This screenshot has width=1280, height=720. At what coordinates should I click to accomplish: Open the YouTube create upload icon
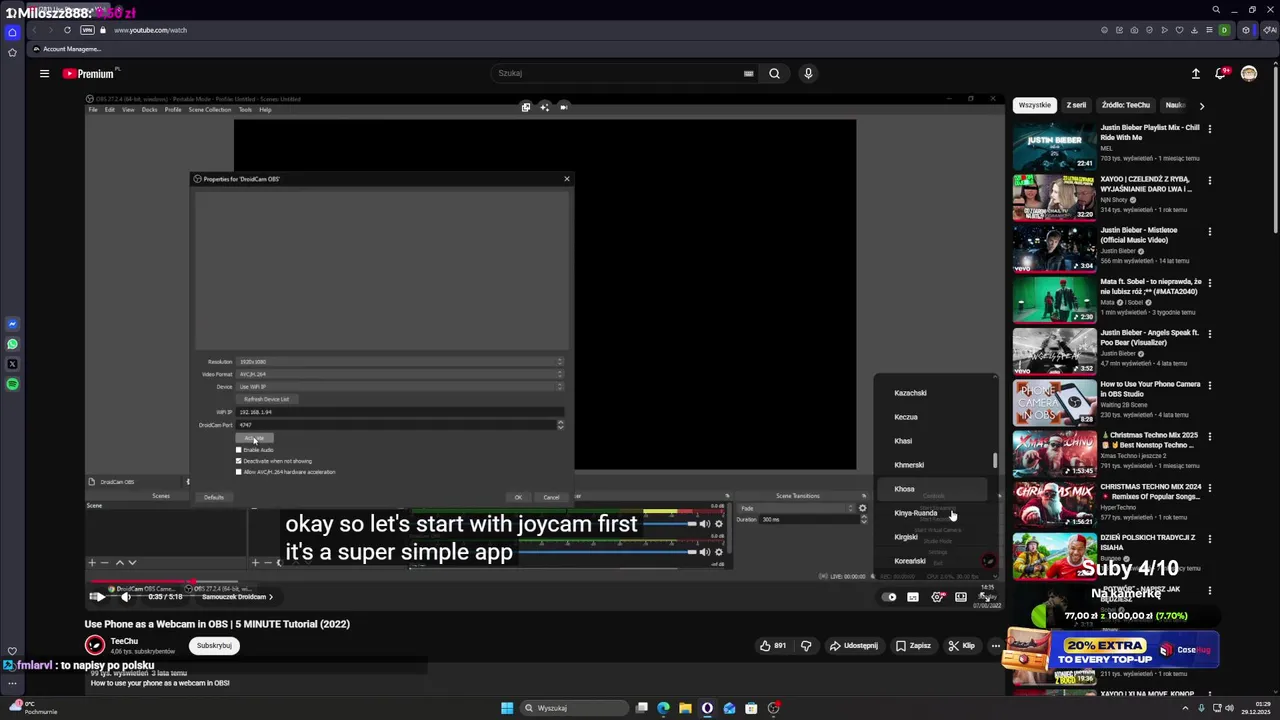pos(1195,73)
